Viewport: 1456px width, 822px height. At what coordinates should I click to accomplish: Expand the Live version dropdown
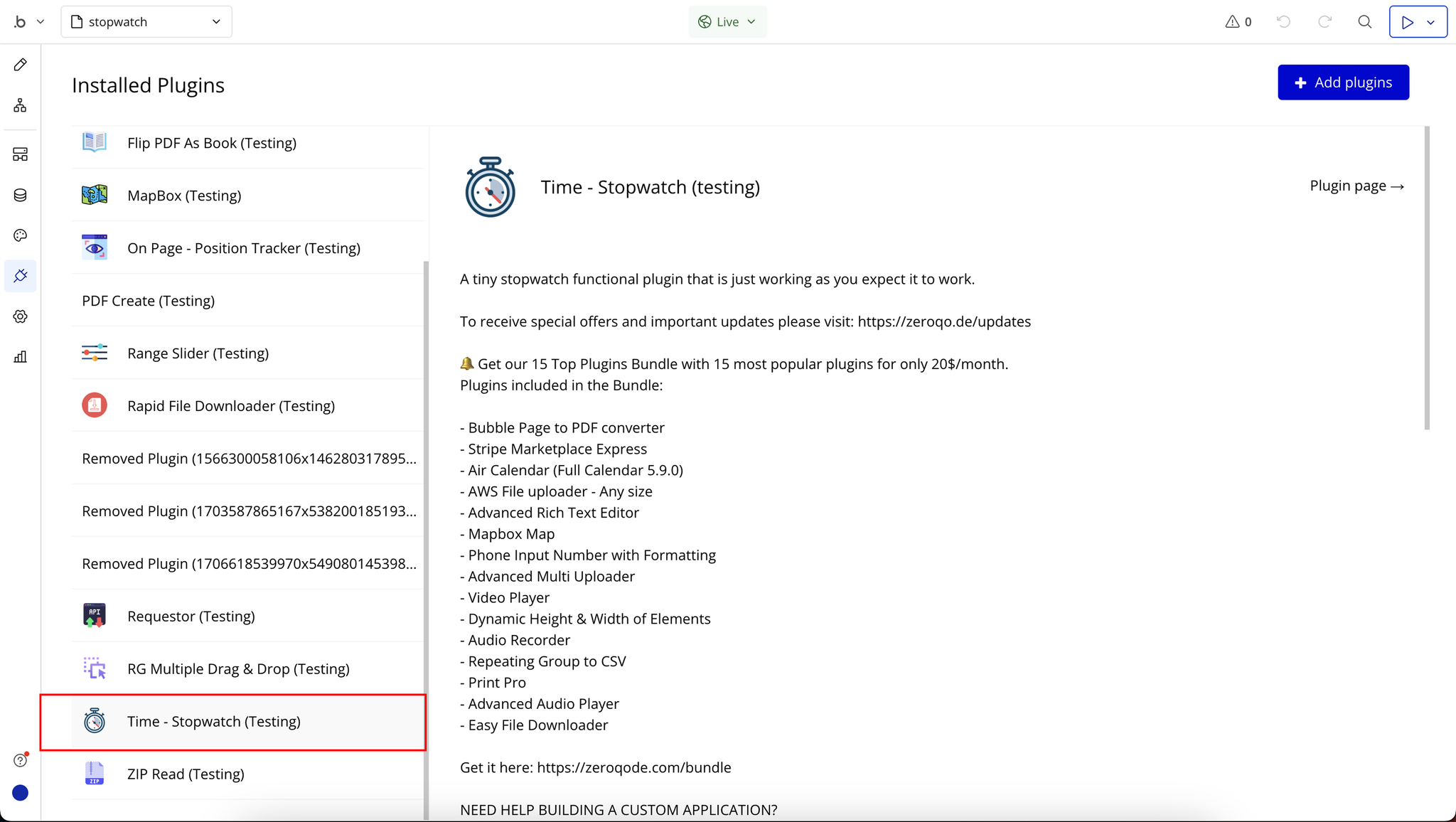(727, 22)
